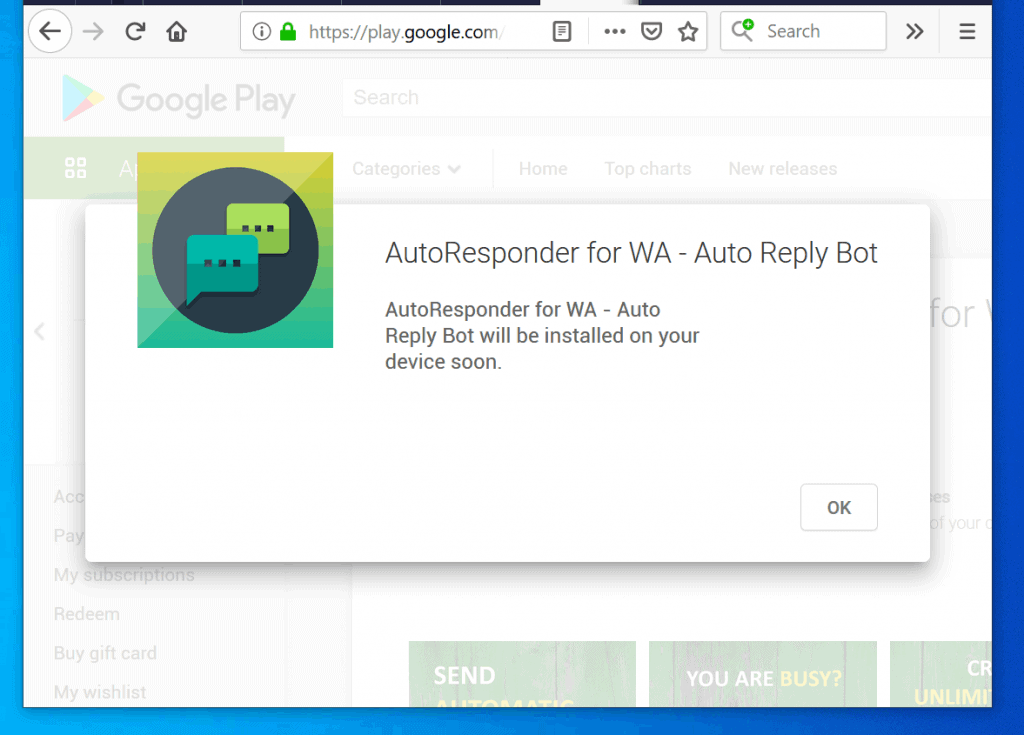The width and height of the screenshot is (1024, 735).
Task: Expand the Categories dropdown
Action: click(407, 169)
